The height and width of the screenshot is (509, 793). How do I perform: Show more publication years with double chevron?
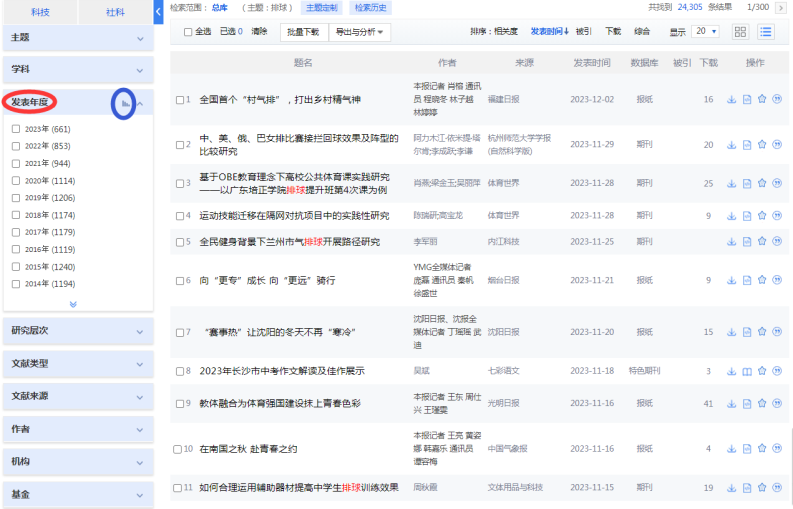(73, 304)
